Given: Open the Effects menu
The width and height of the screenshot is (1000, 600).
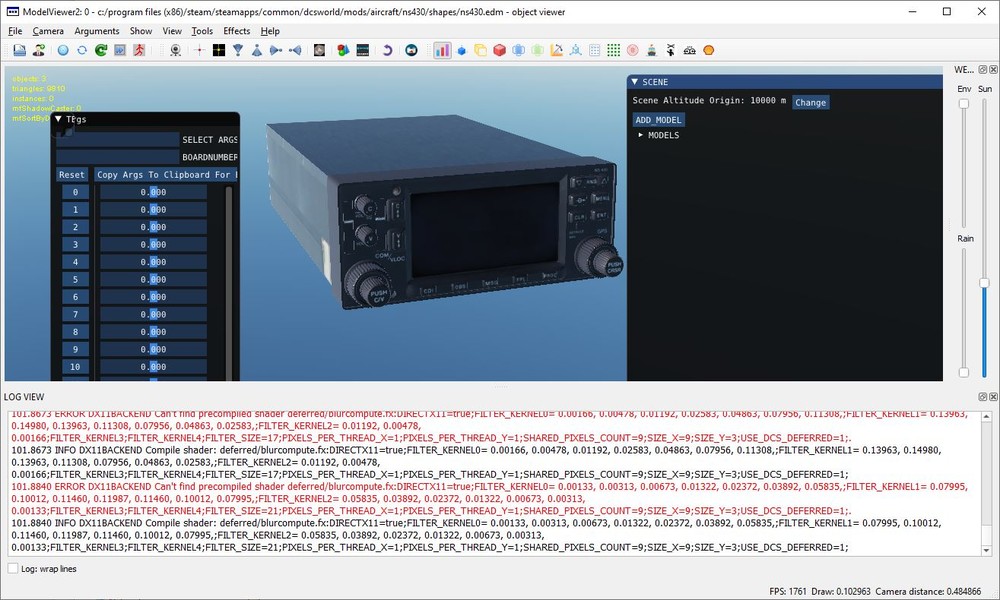Looking at the screenshot, I should click(237, 31).
